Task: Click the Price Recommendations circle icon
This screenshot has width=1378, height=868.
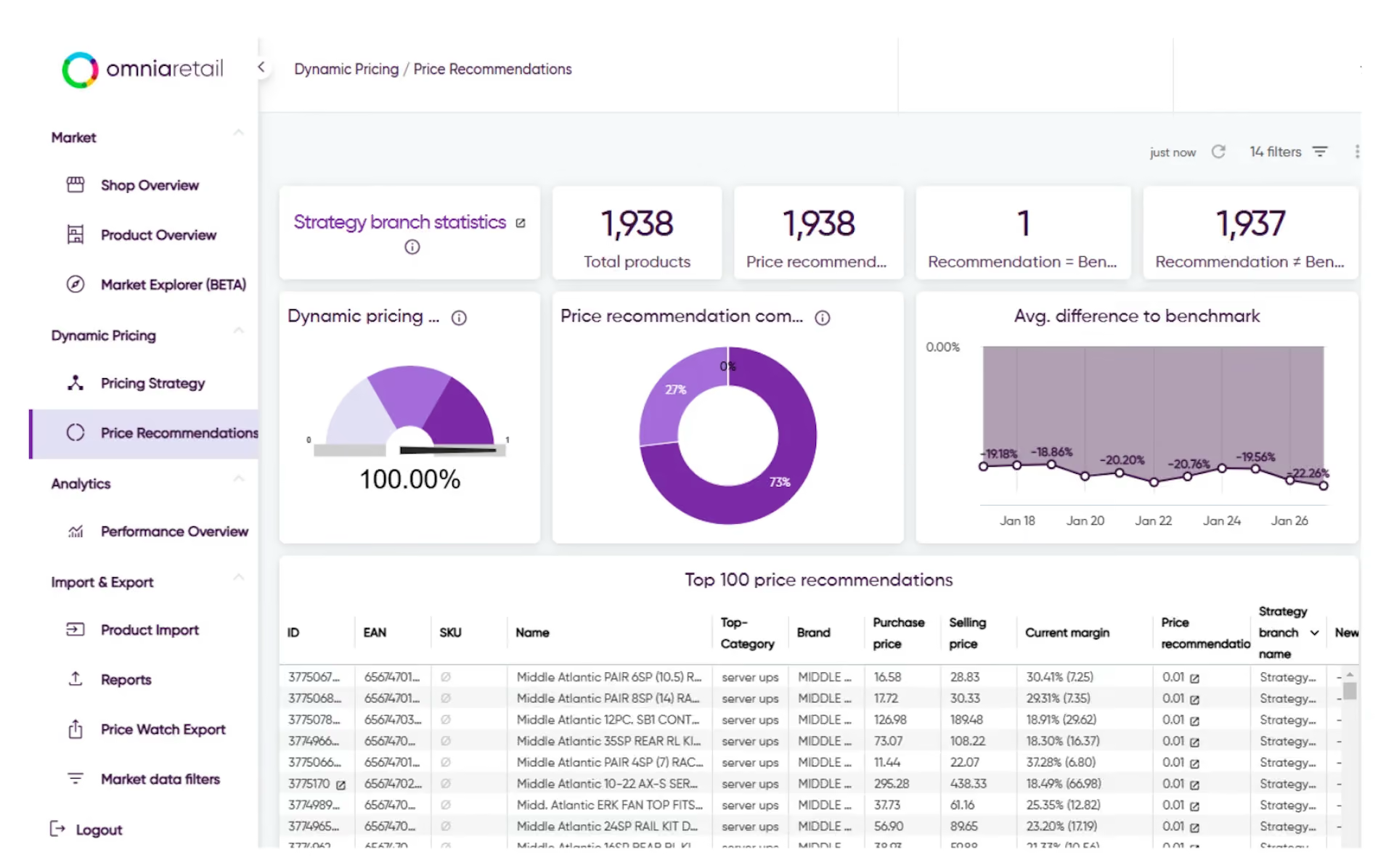Action: point(76,433)
